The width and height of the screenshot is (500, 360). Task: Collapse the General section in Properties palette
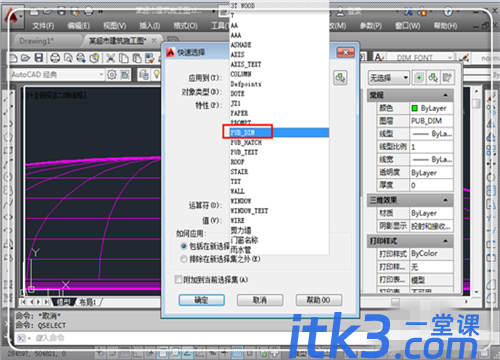click(x=445, y=95)
